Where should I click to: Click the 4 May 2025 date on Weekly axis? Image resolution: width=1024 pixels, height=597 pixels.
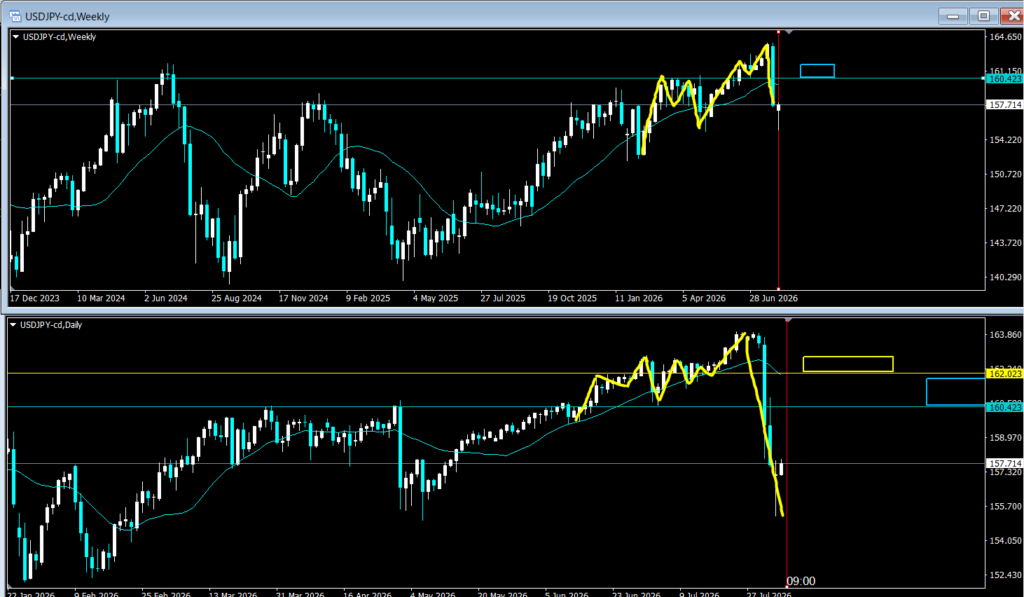point(436,298)
